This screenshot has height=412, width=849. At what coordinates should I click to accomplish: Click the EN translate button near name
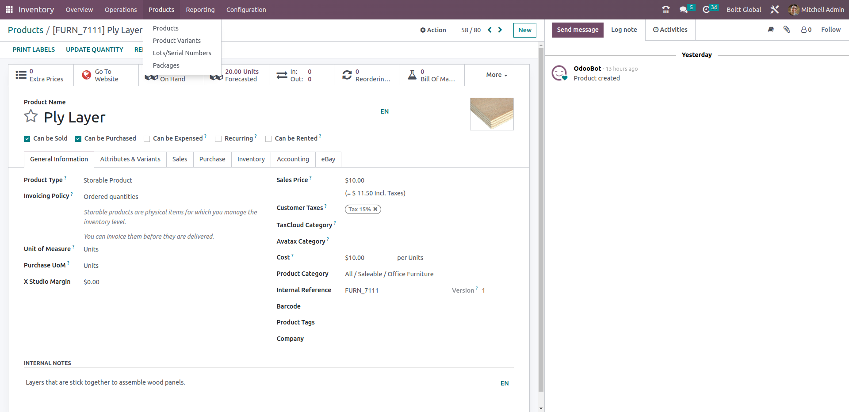click(x=384, y=112)
